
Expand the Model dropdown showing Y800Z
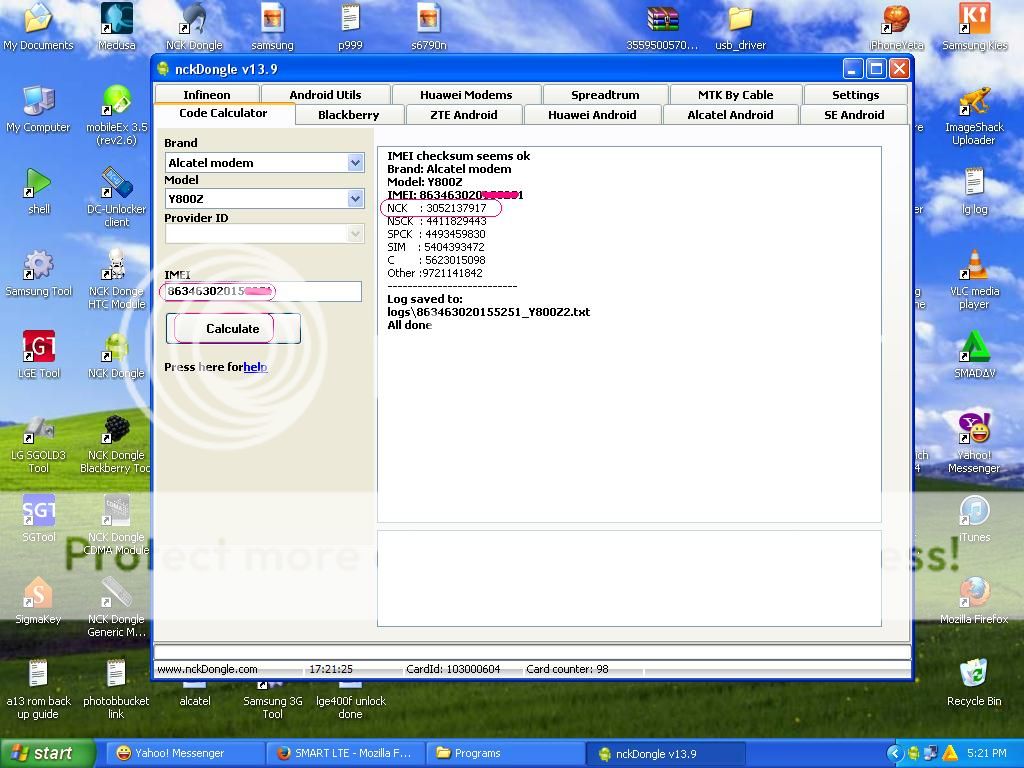[355, 198]
